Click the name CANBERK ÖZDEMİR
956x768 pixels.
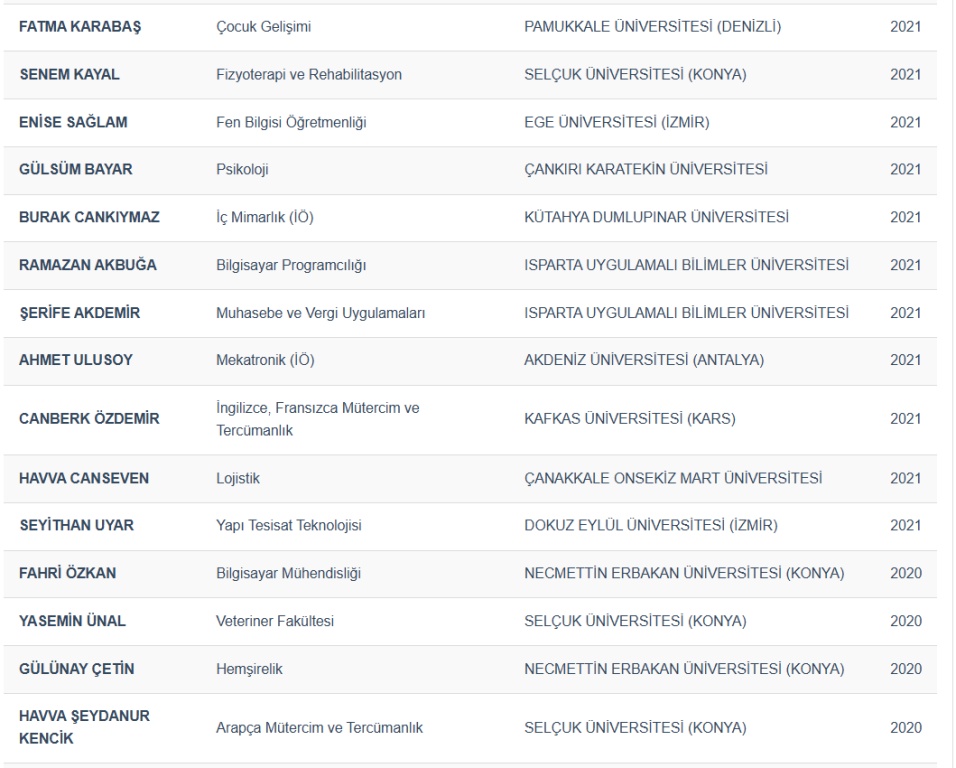coord(89,419)
